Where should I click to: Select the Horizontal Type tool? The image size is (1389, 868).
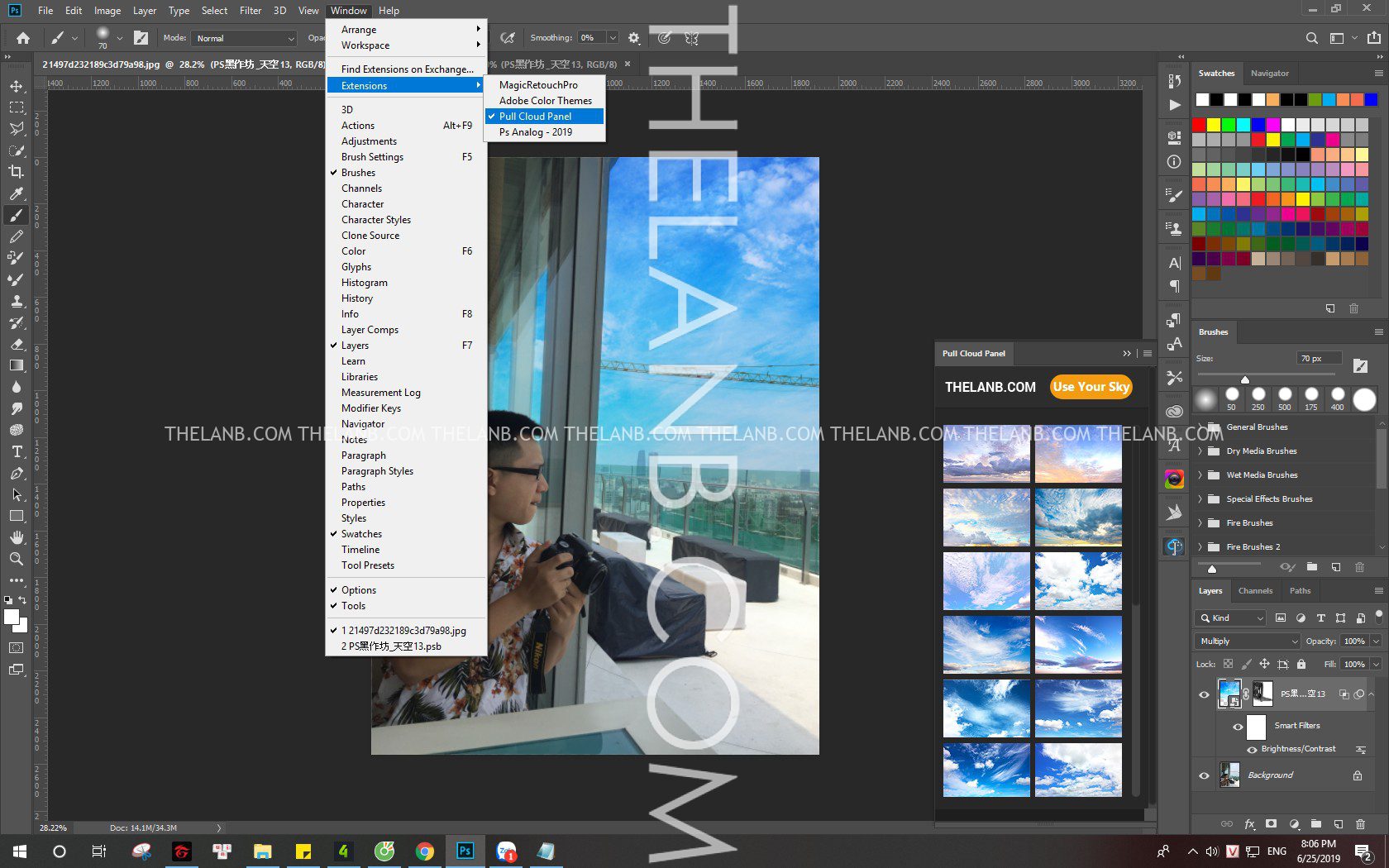[x=16, y=451]
